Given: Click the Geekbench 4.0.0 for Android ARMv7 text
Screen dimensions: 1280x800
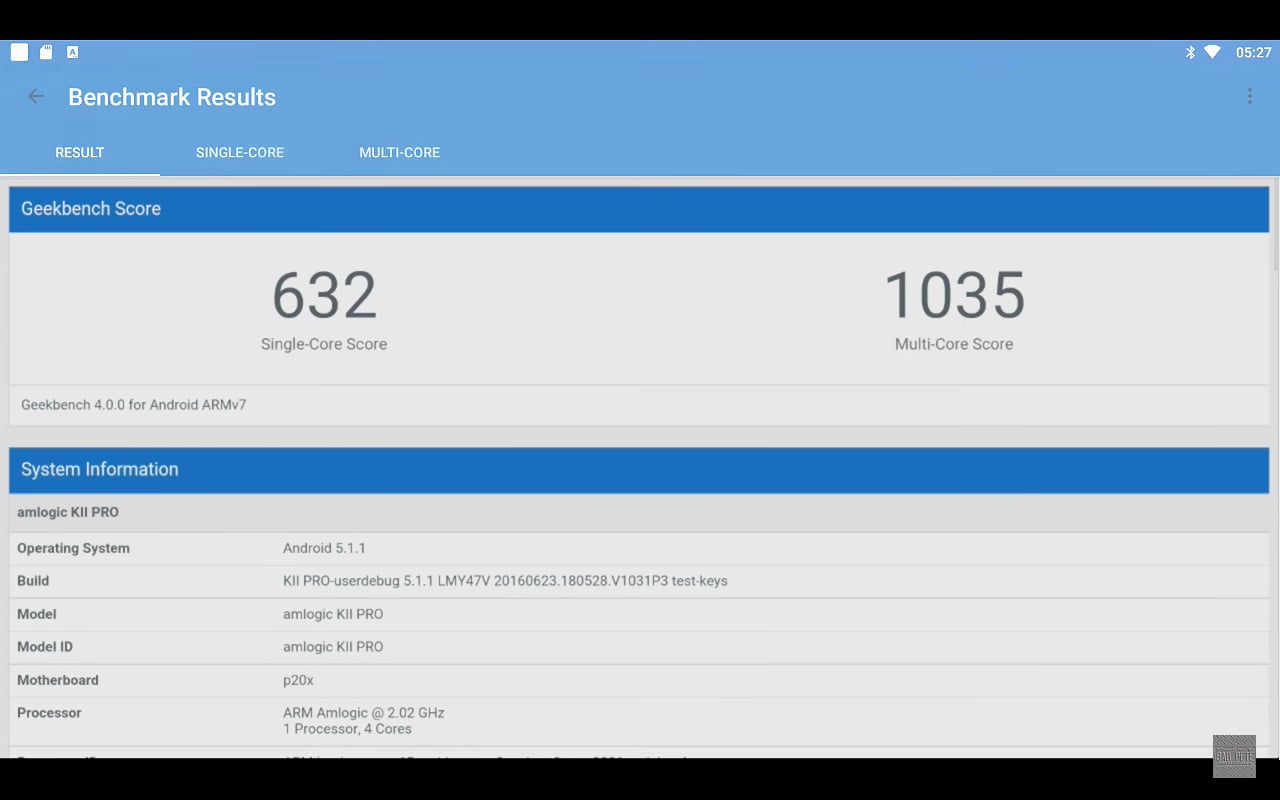Looking at the screenshot, I should [134, 405].
